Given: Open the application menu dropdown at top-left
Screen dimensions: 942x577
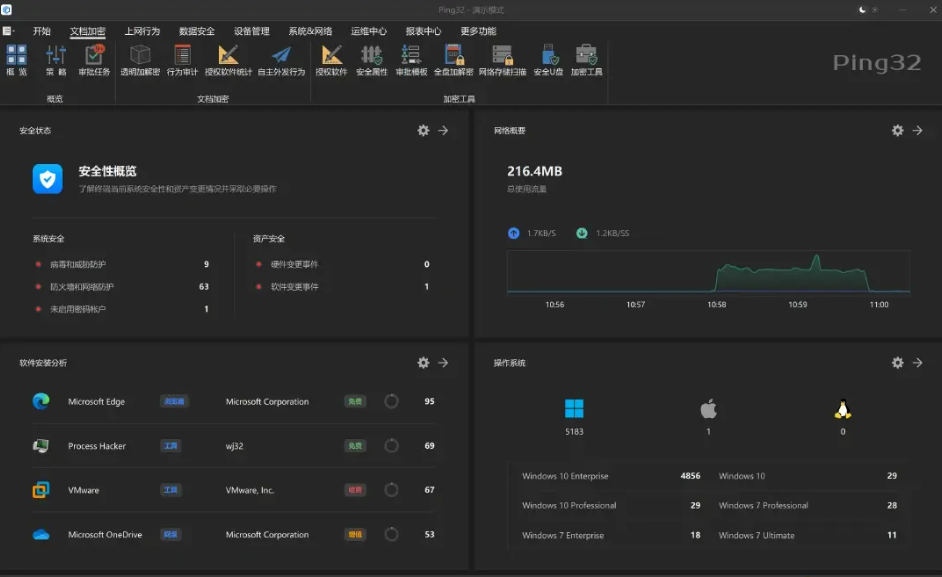Looking at the screenshot, I should click(x=8, y=31).
